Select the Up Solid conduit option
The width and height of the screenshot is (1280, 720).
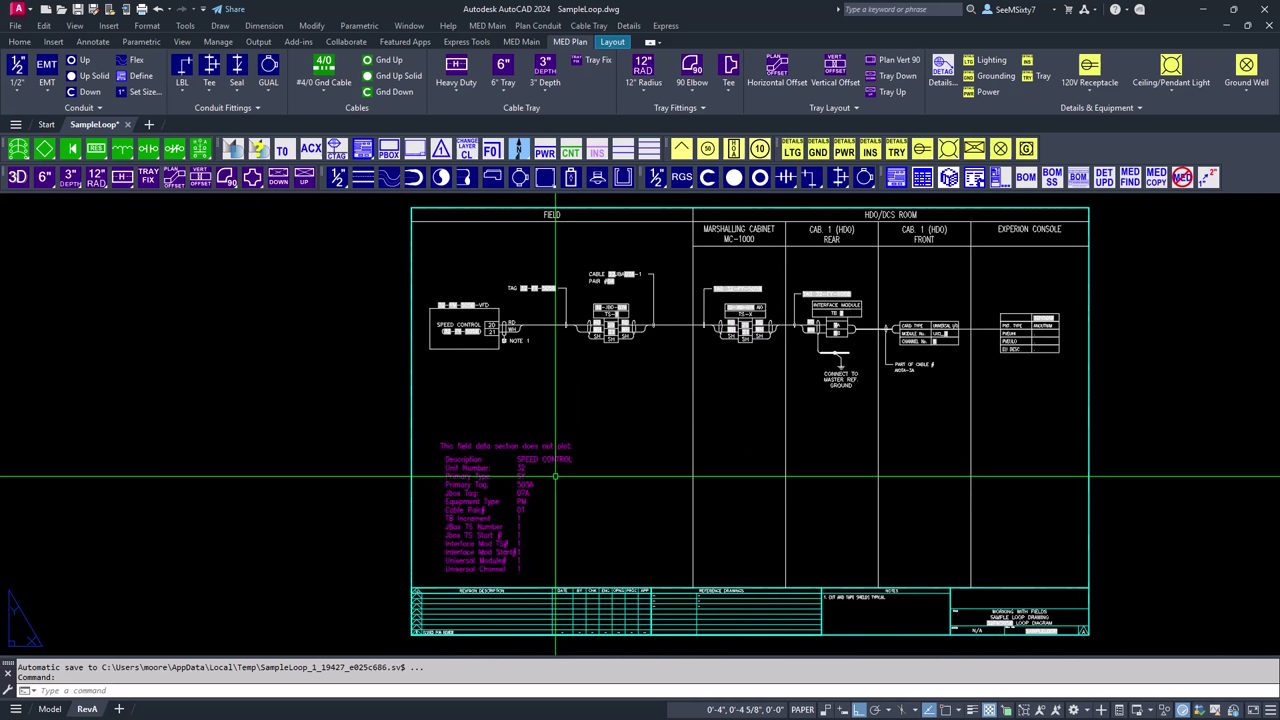tap(87, 76)
